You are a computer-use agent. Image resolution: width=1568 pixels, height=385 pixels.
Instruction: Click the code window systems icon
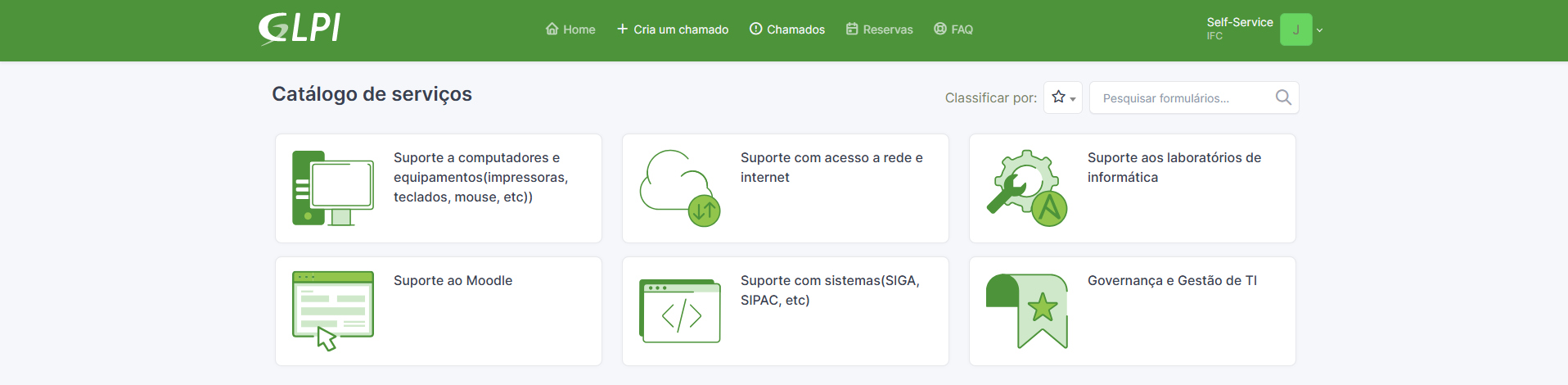pos(680,311)
